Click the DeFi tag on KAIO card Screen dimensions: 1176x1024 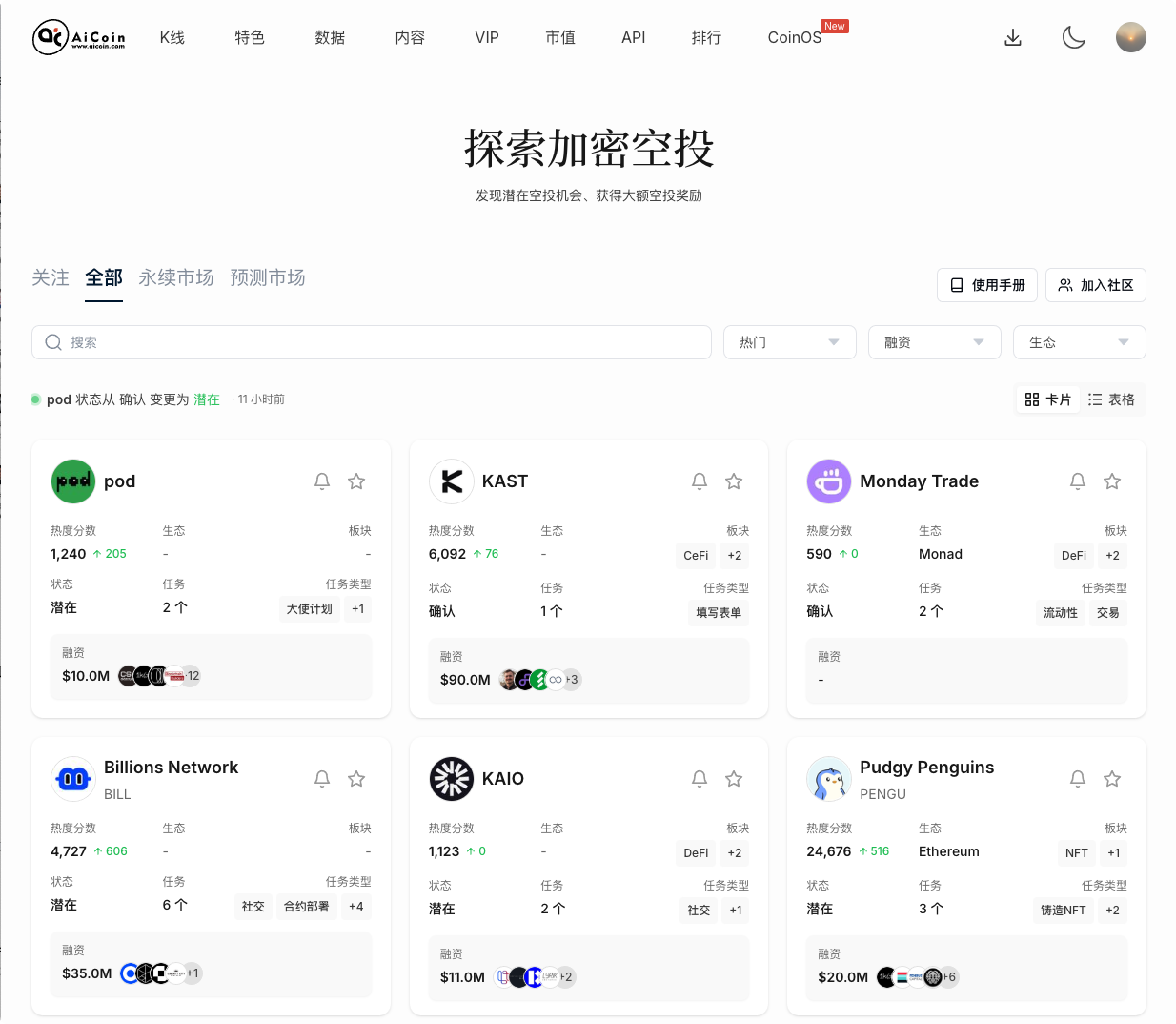click(695, 853)
